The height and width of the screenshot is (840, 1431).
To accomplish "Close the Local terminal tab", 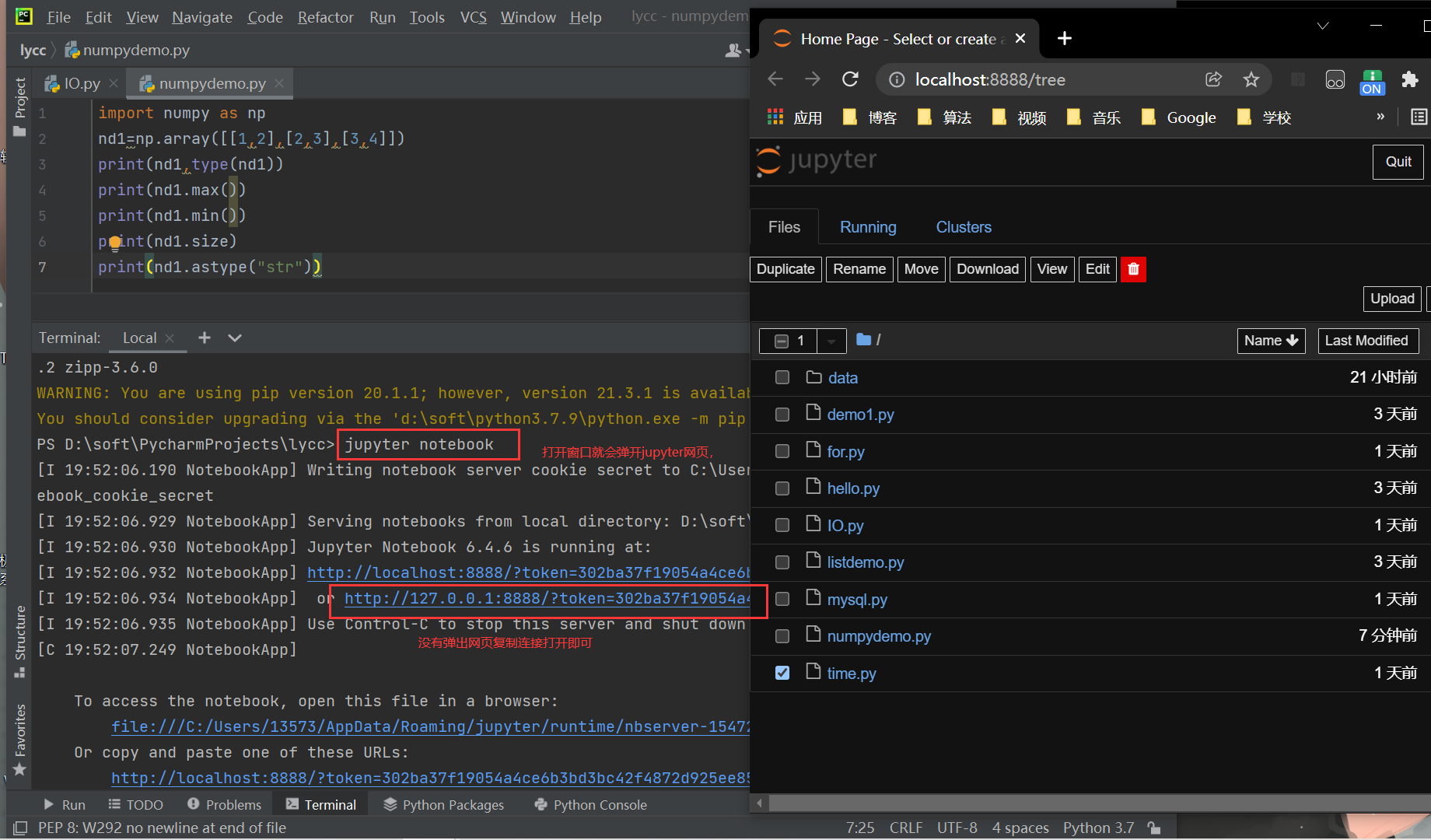I will [x=170, y=338].
